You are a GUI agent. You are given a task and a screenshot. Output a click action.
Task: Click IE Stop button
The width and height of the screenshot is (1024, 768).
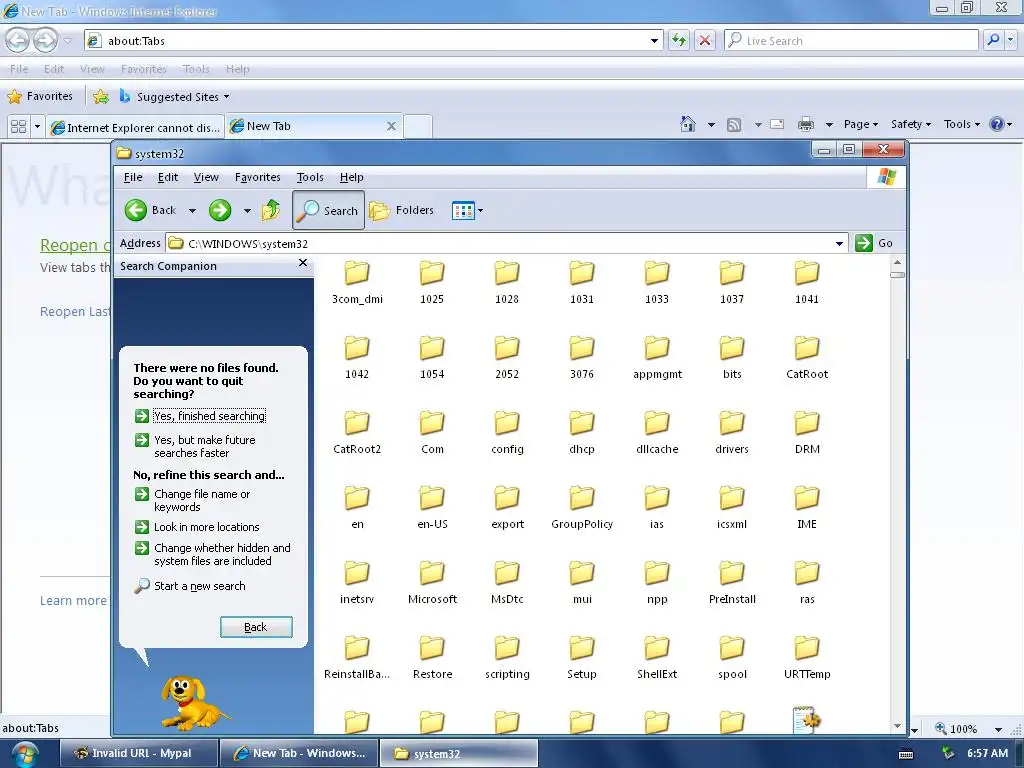[705, 40]
